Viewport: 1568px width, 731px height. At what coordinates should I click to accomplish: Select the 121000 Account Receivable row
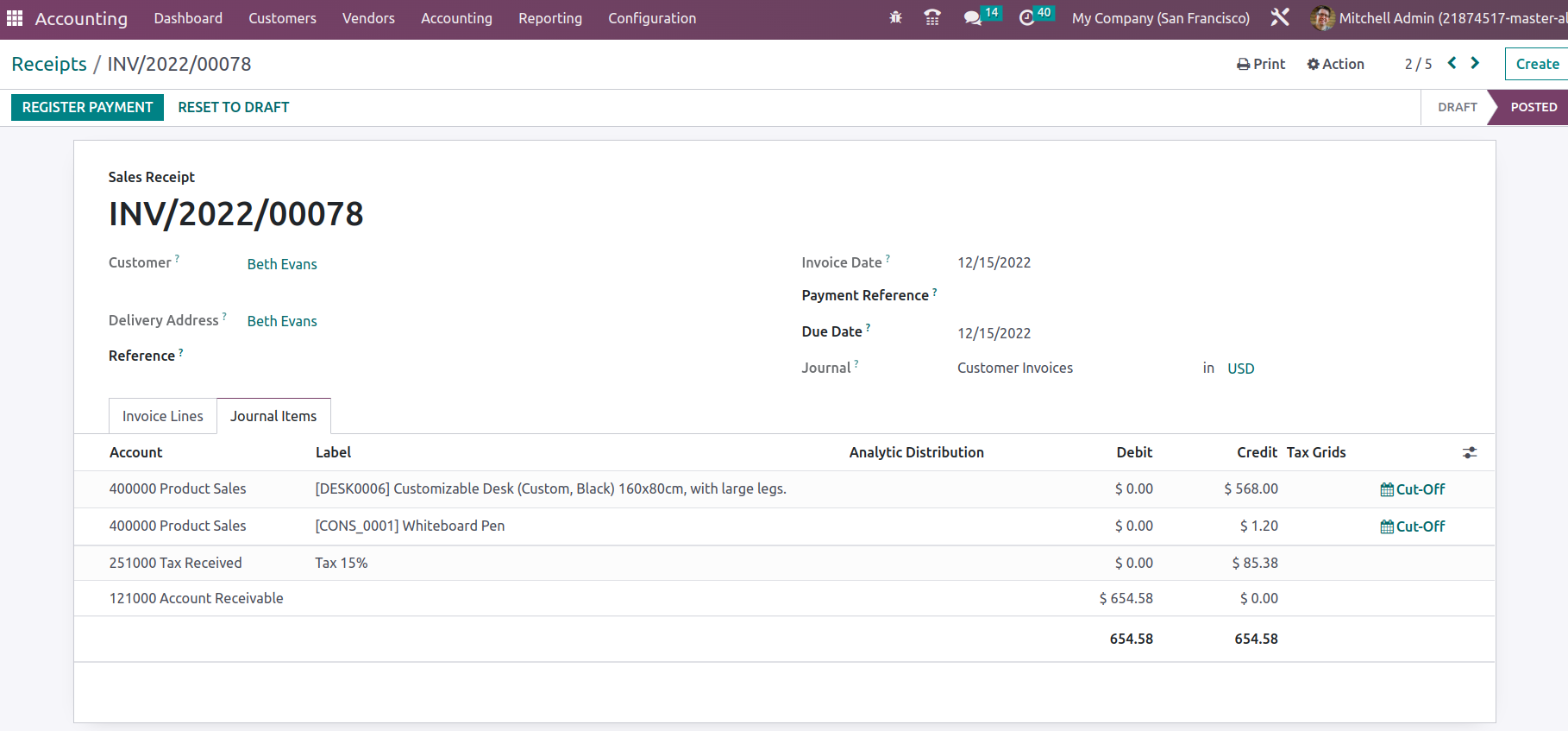point(784,598)
